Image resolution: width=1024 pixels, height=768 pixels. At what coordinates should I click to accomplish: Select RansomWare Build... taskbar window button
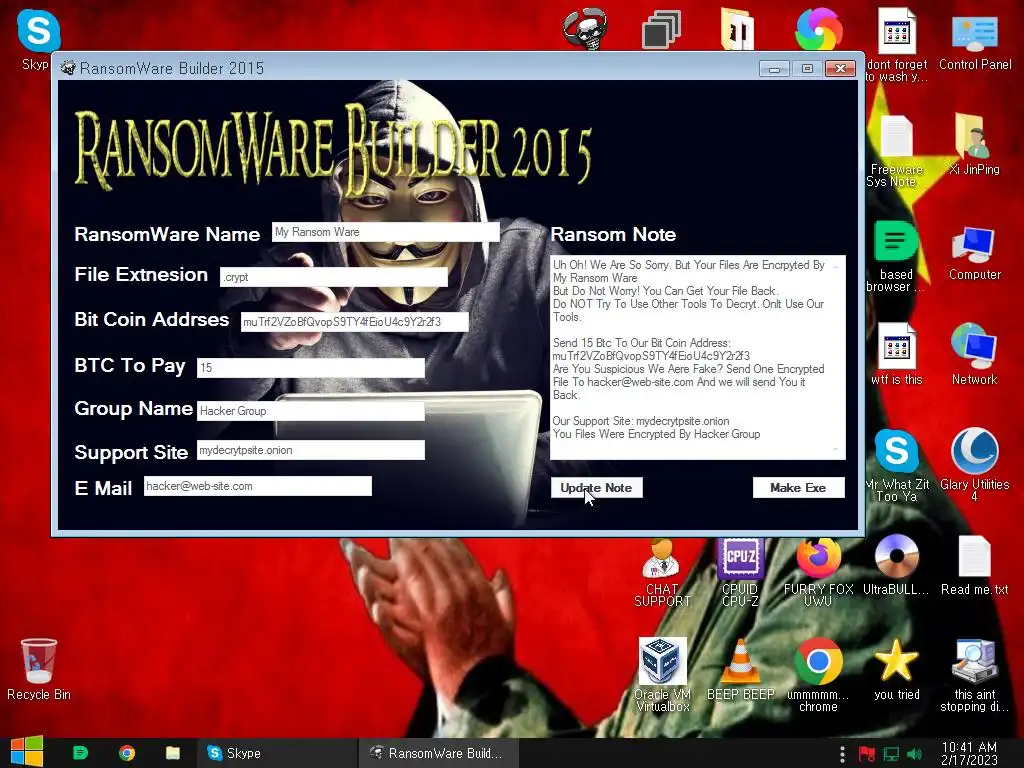pos(439,753)
